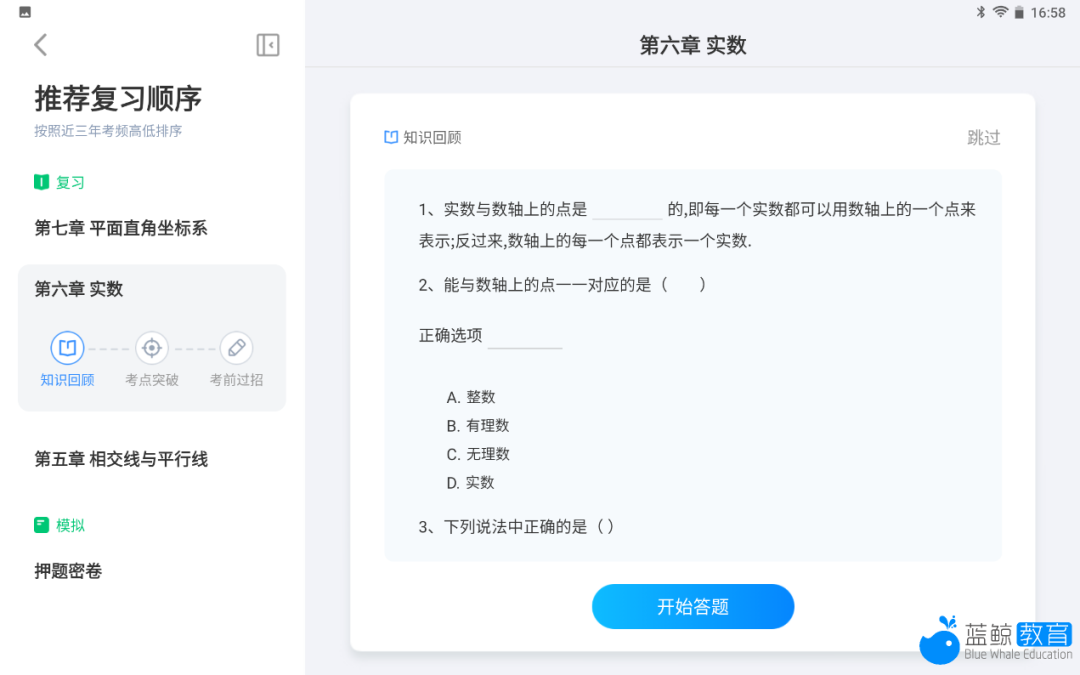Tap the green 模拟 section icon

click(x=41, y=525)
